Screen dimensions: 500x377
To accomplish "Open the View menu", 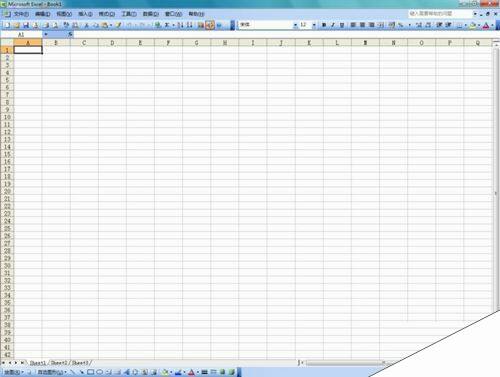I will [64, 14].
